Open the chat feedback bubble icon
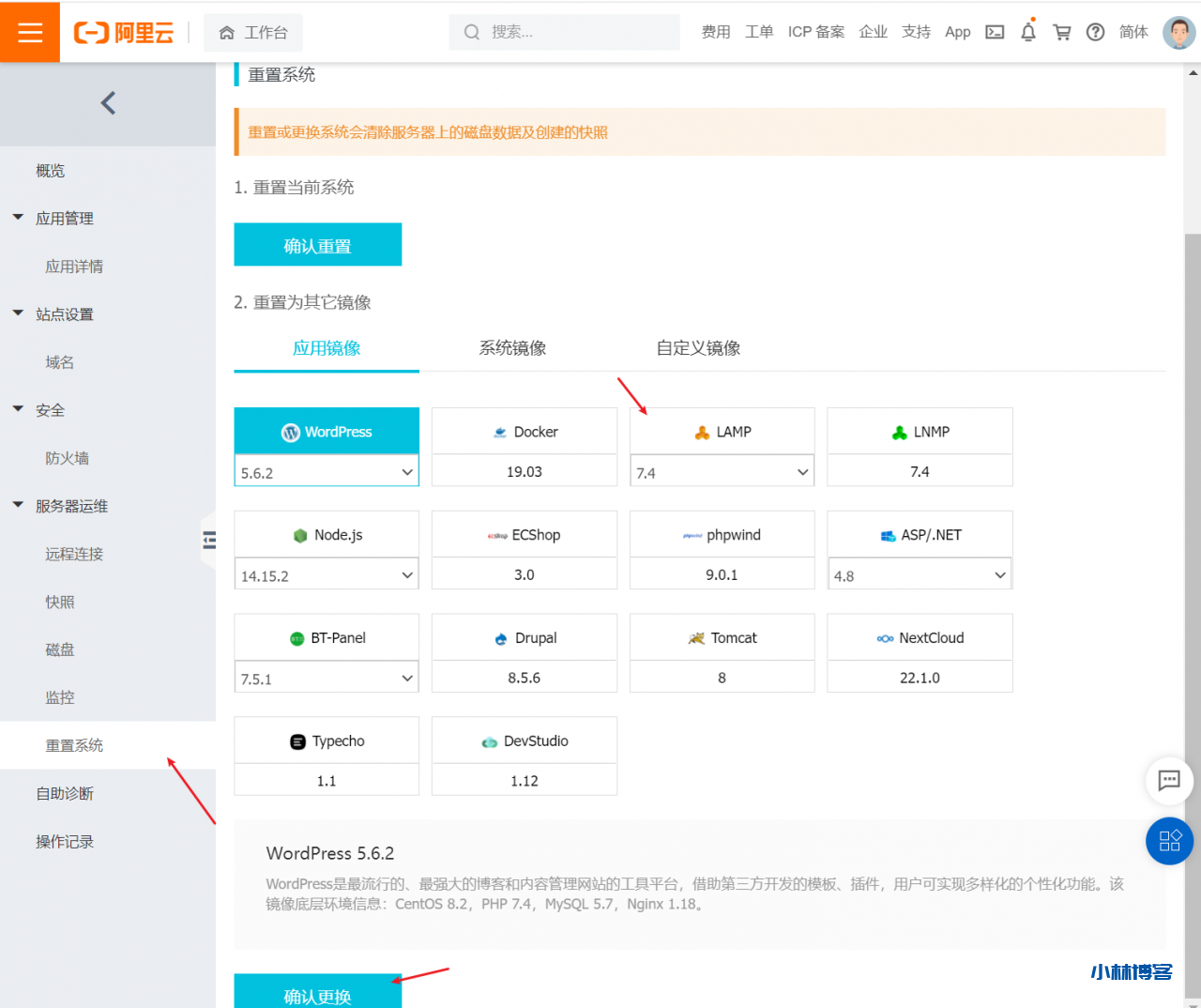This screenshot has height=1008, width=1201. [x=1169, y=780]
